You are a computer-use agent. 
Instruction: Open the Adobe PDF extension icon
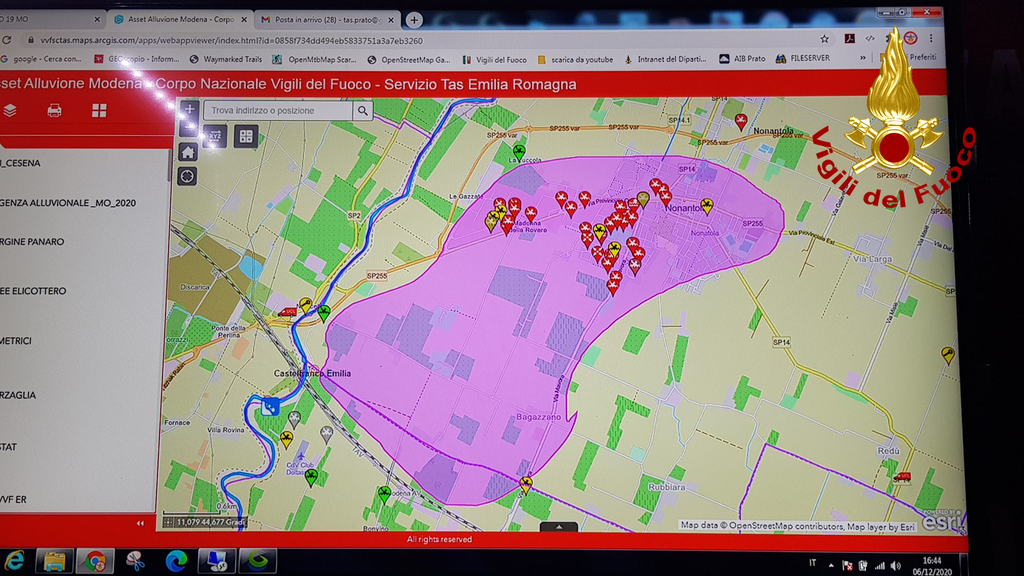click(850, 39)
